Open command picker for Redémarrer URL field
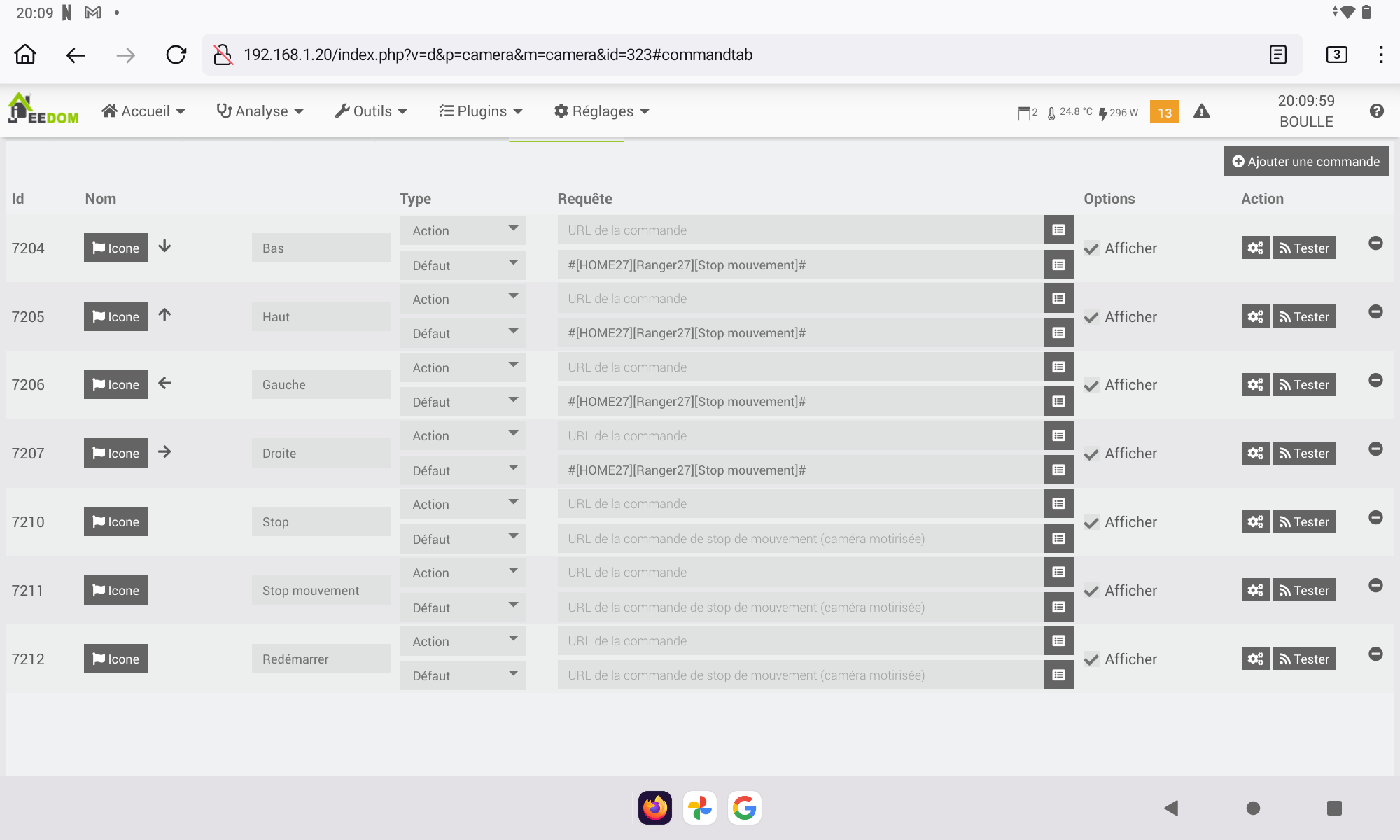 [1058, 640]
